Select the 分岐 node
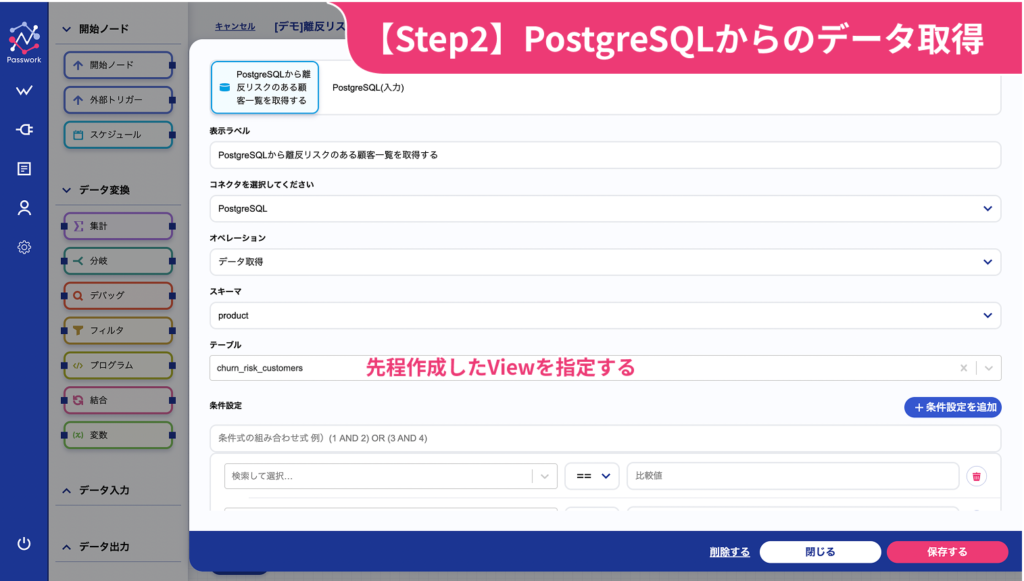The height and width of the screenshot is (581, 1024). 118,261
